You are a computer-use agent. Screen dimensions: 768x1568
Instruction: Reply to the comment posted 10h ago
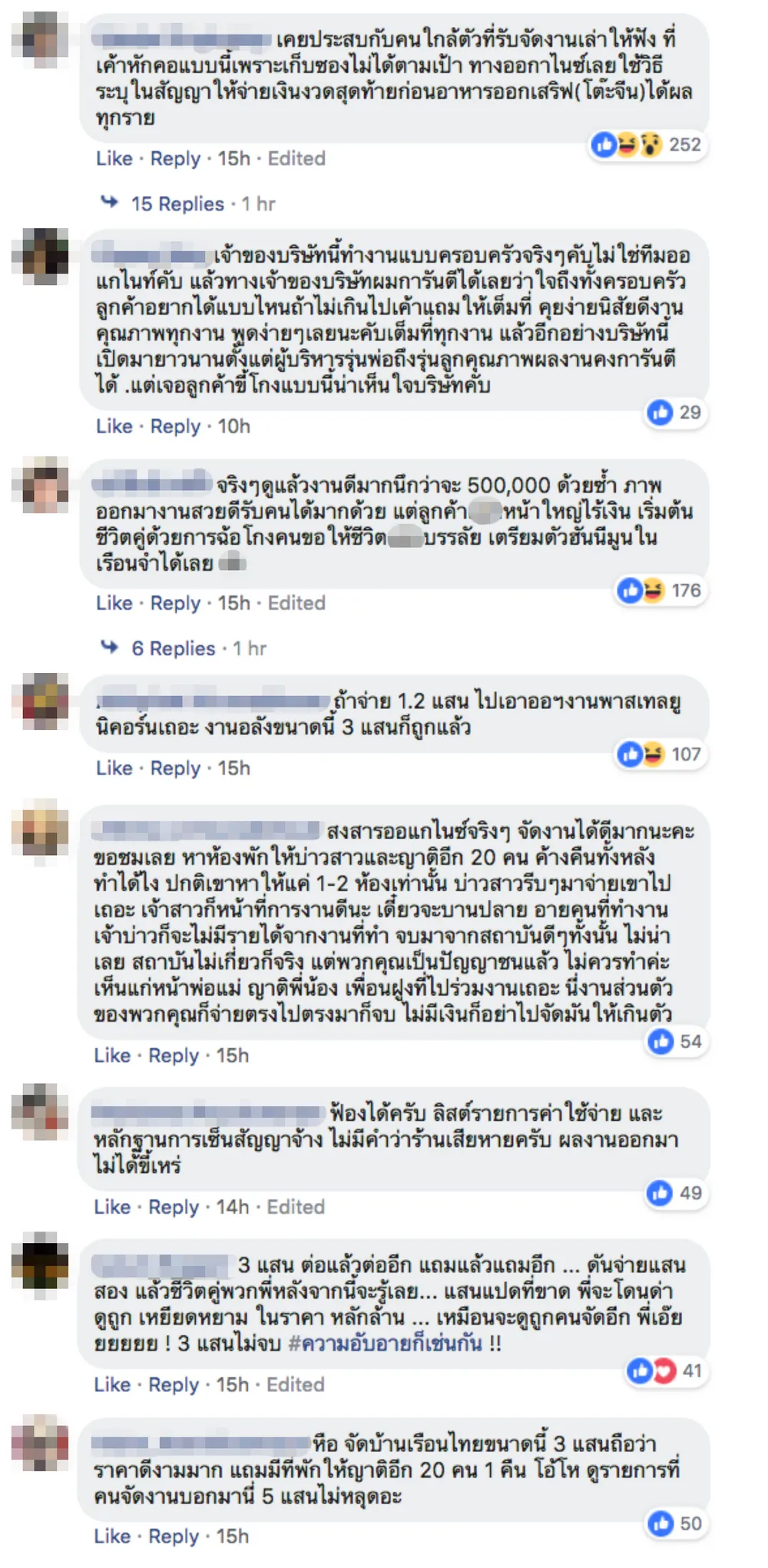pos(175,426)
